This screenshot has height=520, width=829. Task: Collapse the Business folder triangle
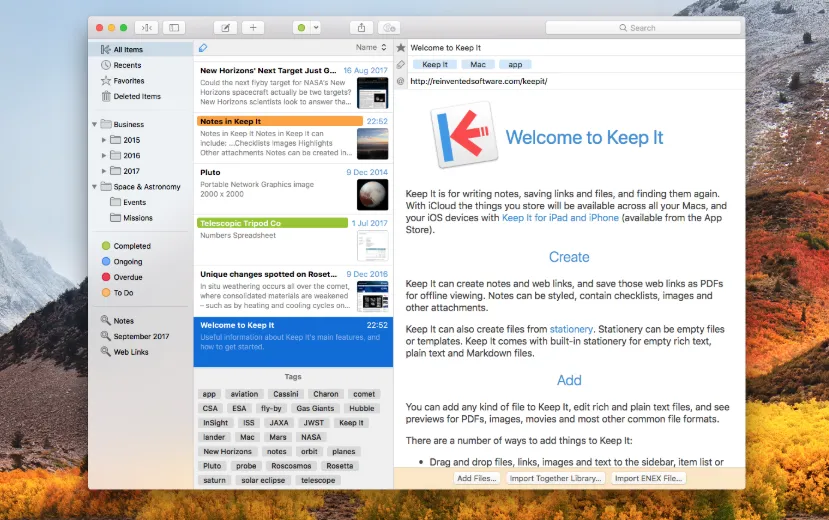pyautogui.click(x=95, y=124)
